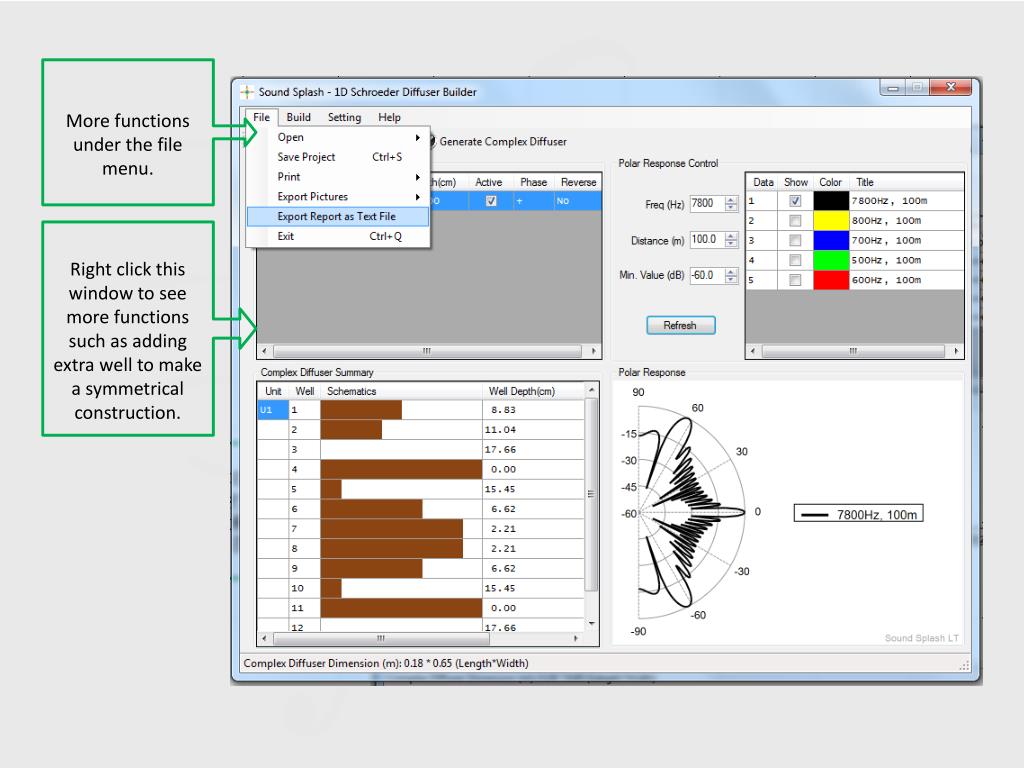Click the Sound Splash app icon in title bar
The image size is (1024, 768).
point(247,92)
